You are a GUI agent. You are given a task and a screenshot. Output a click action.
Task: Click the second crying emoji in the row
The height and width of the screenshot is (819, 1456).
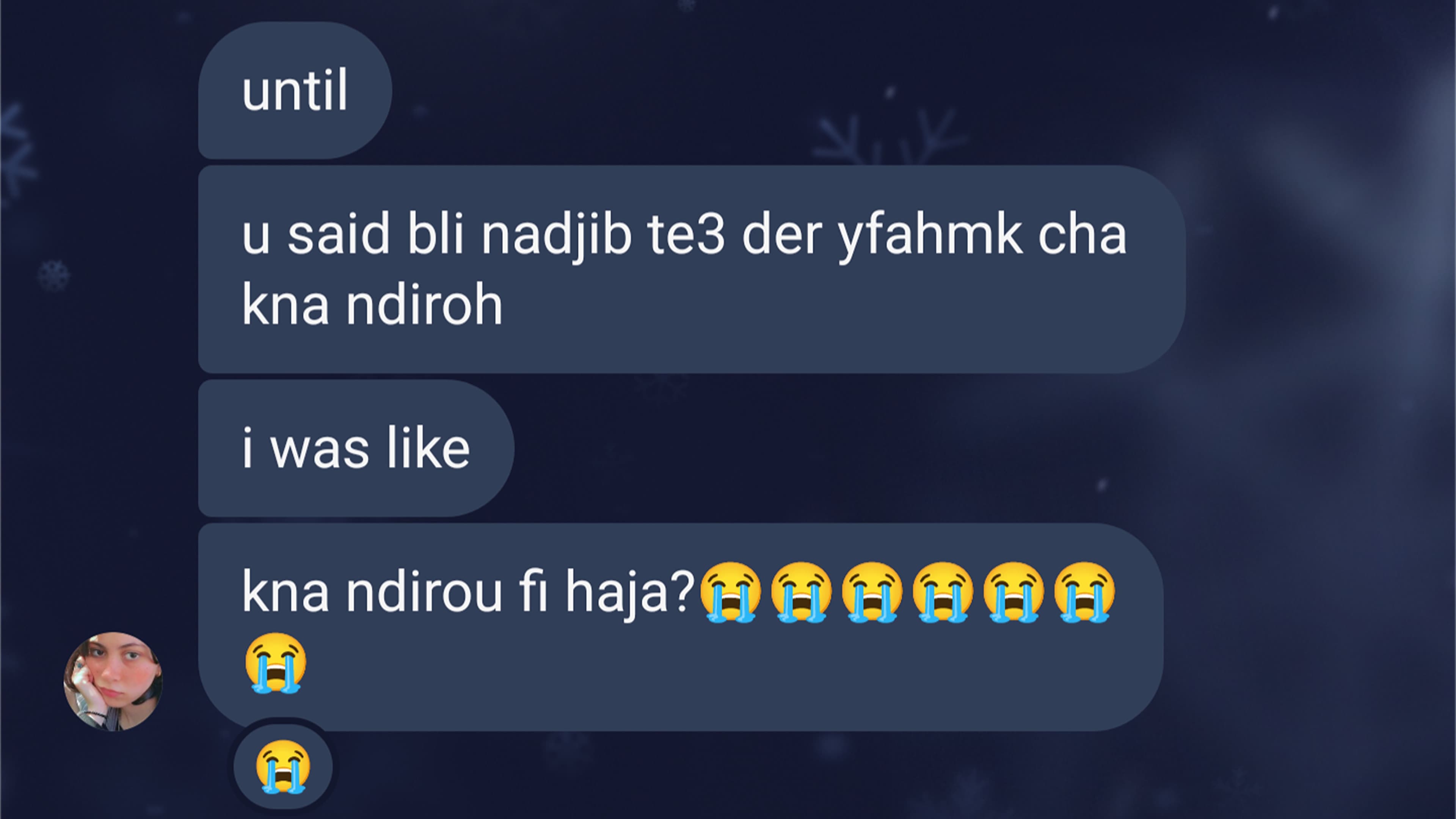(x=802, y=592)
